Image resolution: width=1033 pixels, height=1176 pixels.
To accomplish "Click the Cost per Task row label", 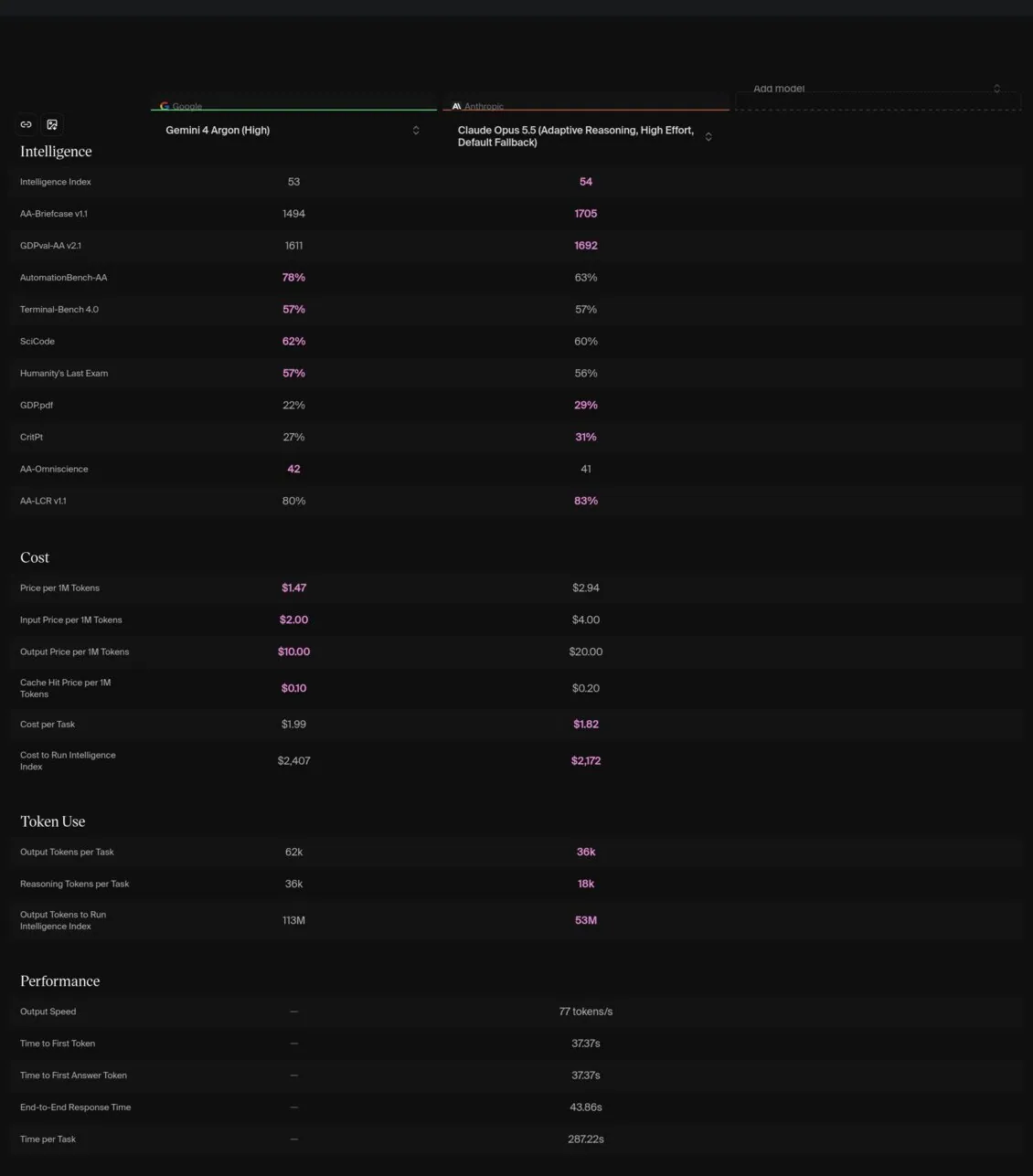I will click(x=48, y=725).
